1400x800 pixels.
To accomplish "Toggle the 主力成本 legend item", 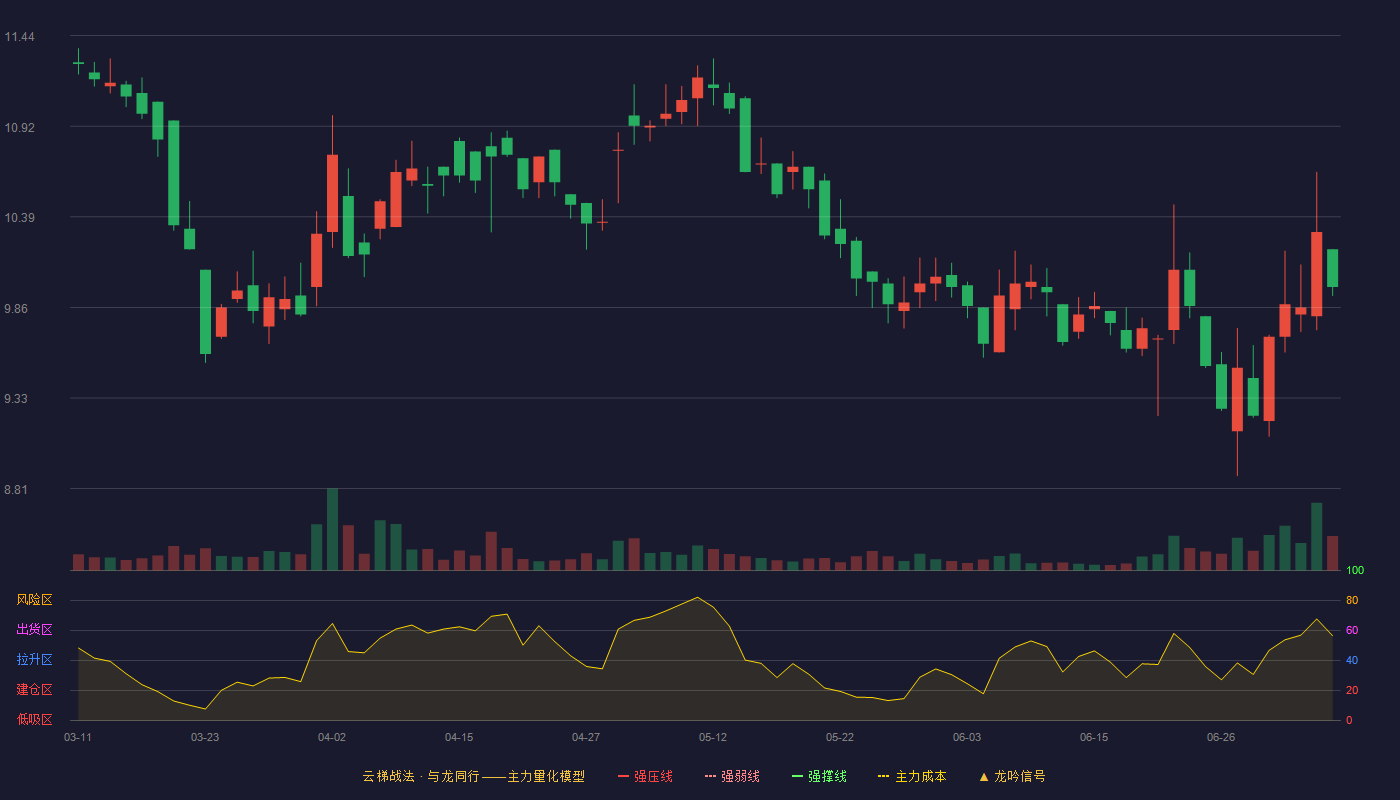I will click(x=912, y=776).
